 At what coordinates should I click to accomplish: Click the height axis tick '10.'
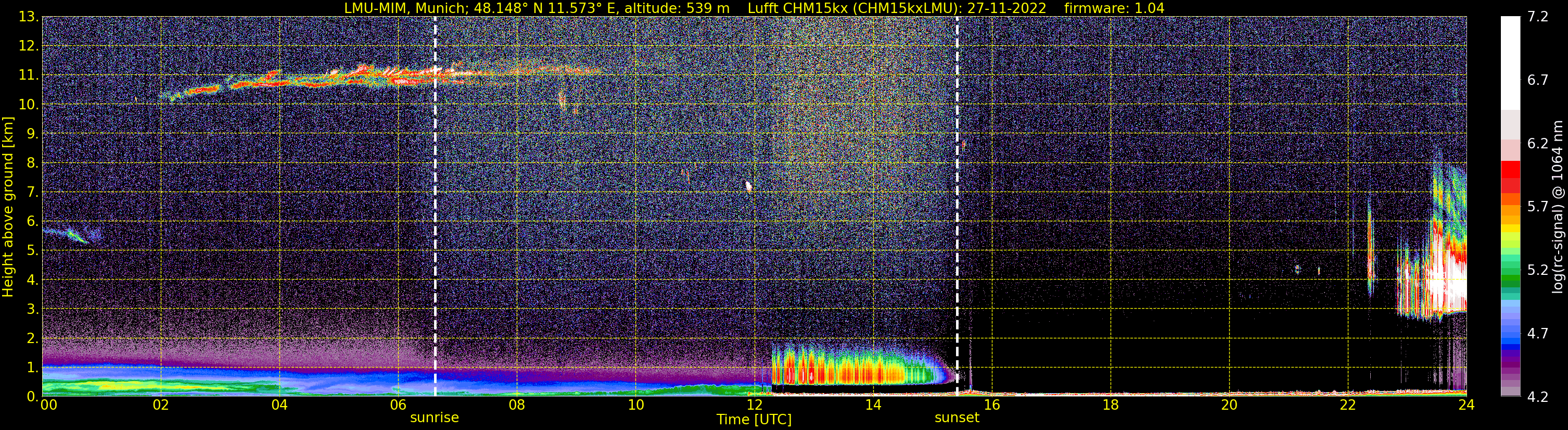tap(28, 105)
